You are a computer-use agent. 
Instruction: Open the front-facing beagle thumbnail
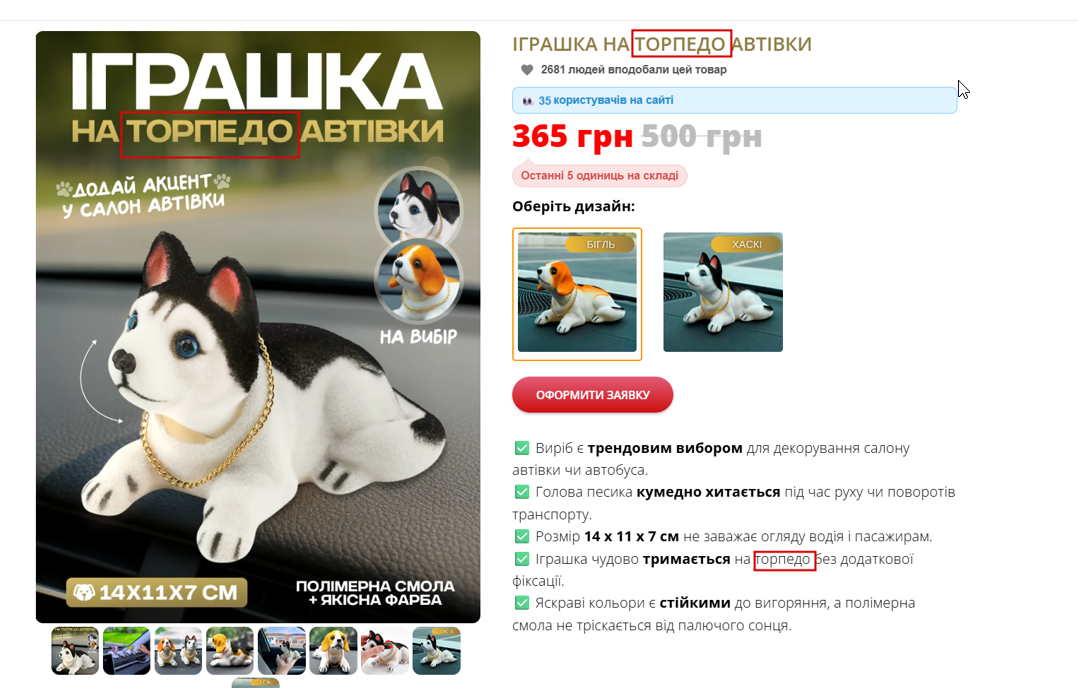(333, 650)
